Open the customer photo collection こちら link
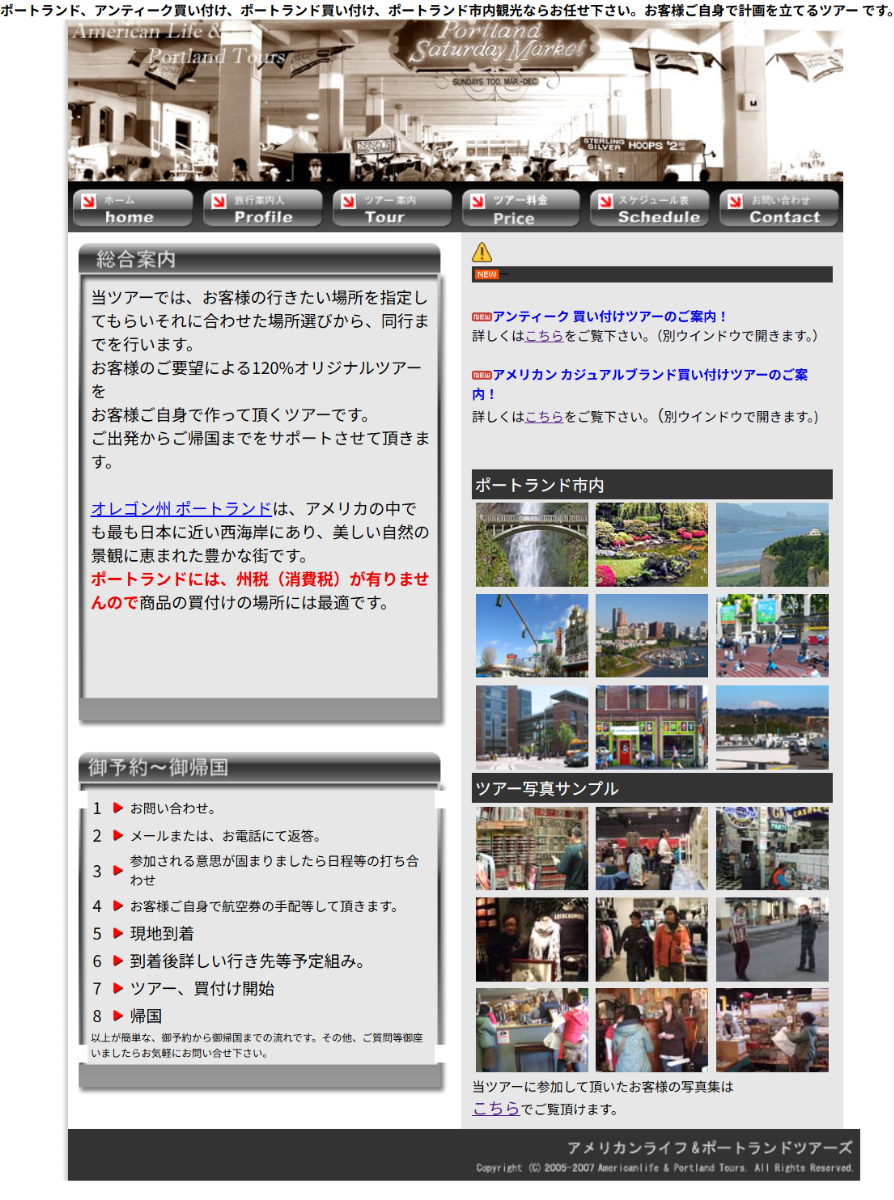The image size is (894, 1200). point(496,1108)
